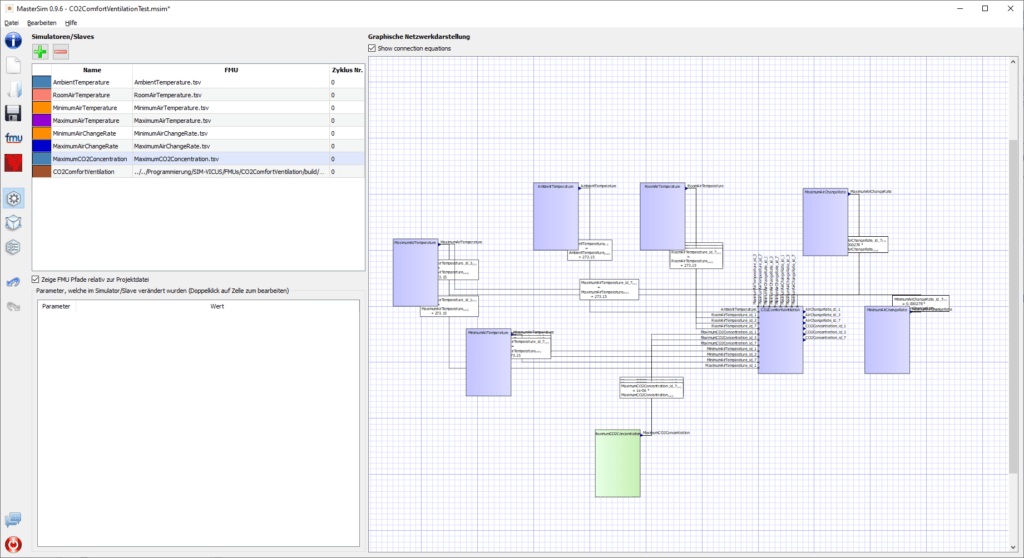This screenshot has width=1024, height=558.
Task: Click the MaximumAirTemperature purple color swatch
Action: coord(42,121)
